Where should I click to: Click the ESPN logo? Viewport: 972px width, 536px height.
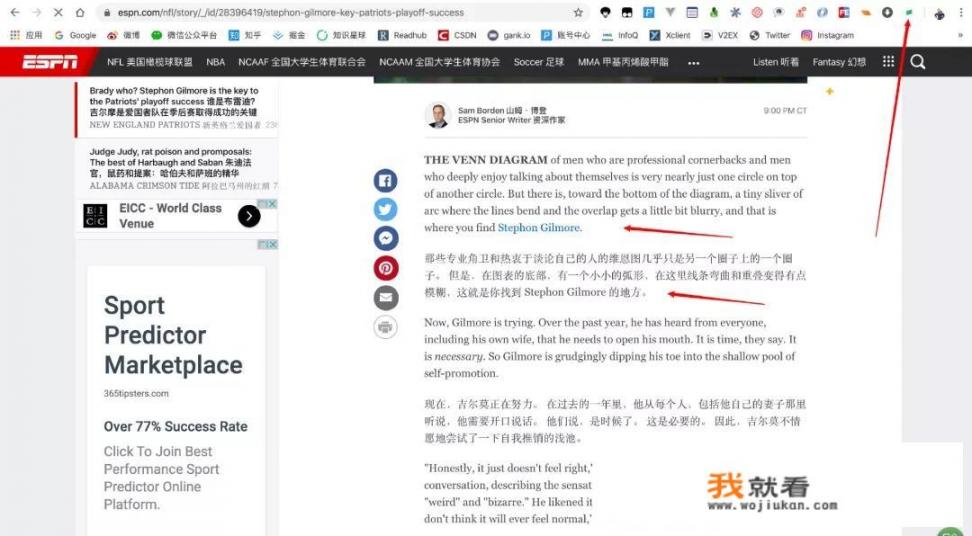[x=50, y=62]
